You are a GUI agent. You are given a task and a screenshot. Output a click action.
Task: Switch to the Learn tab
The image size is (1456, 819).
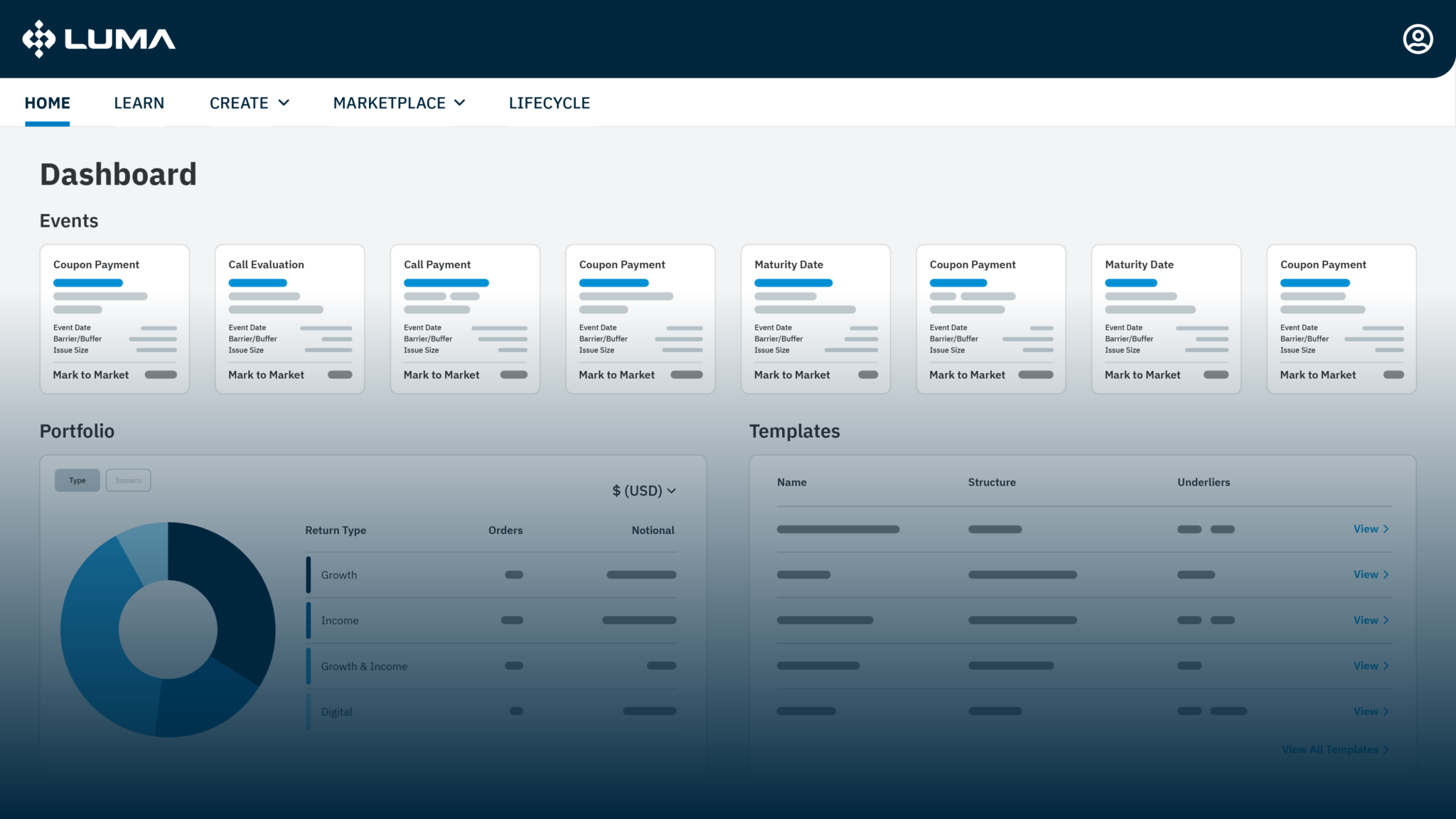click(139, 102)
